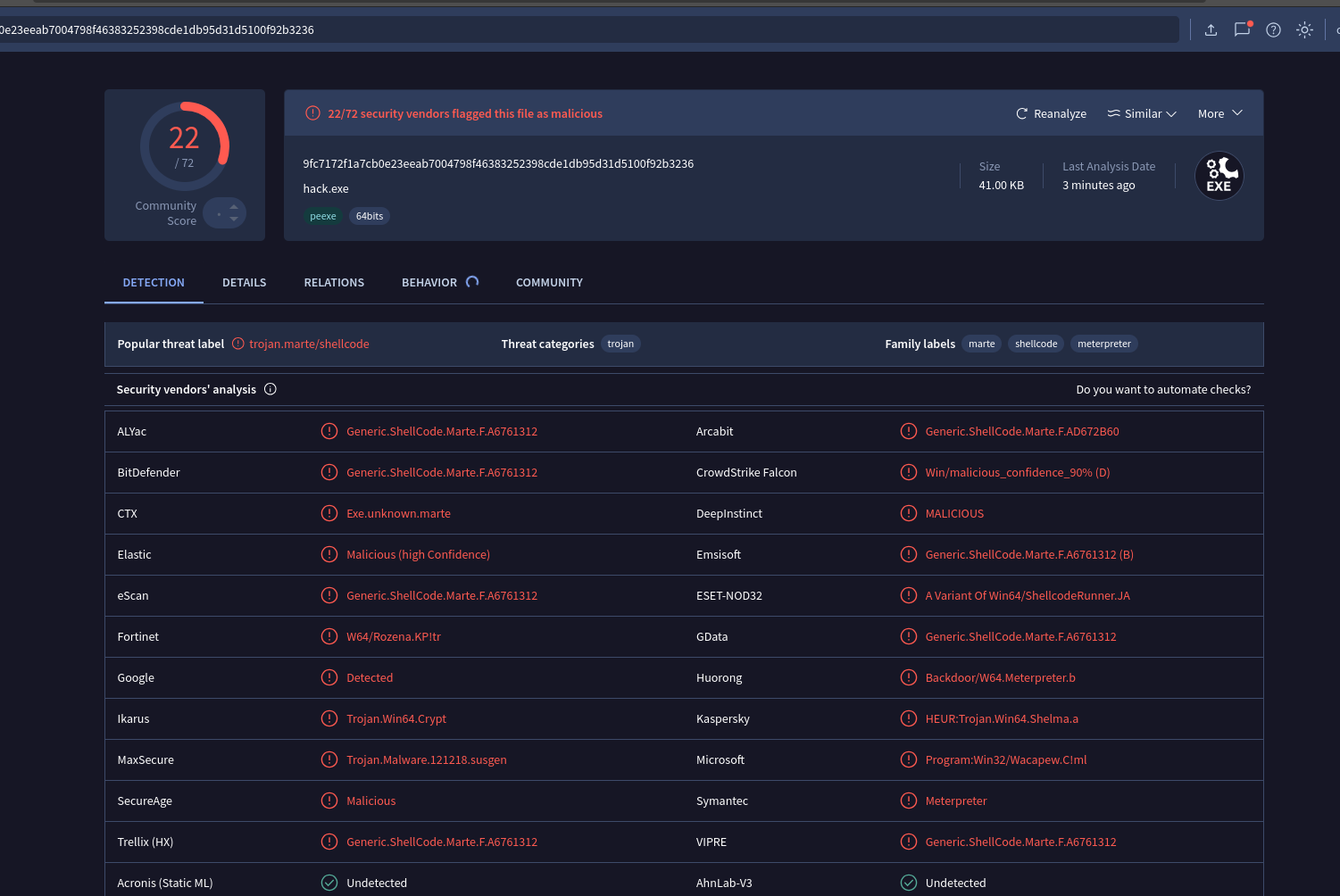Click the hack.exe file name
This screenshot has width=1340, height=896.
(326, 188)
